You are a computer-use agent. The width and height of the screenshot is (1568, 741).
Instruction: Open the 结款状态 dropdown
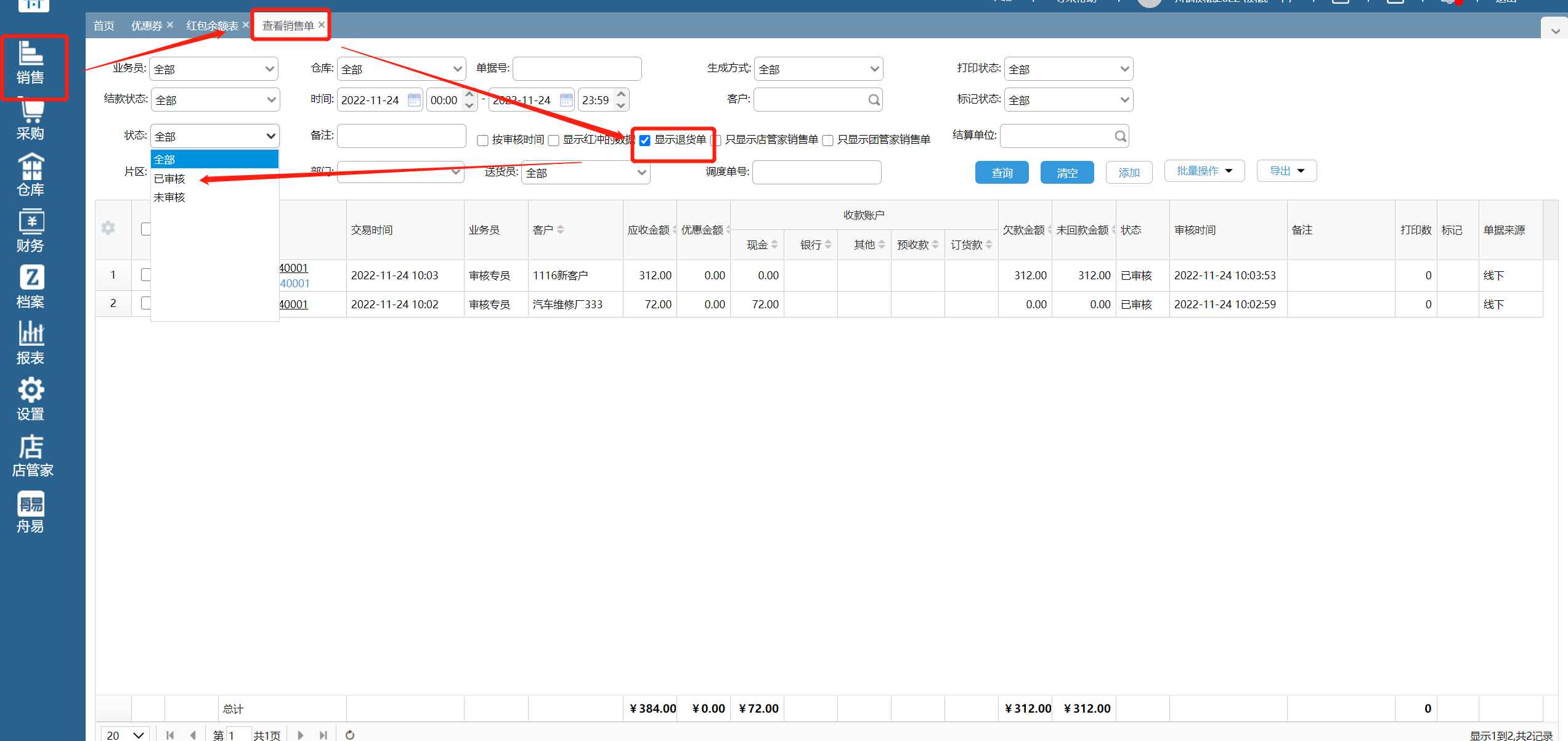215,100
